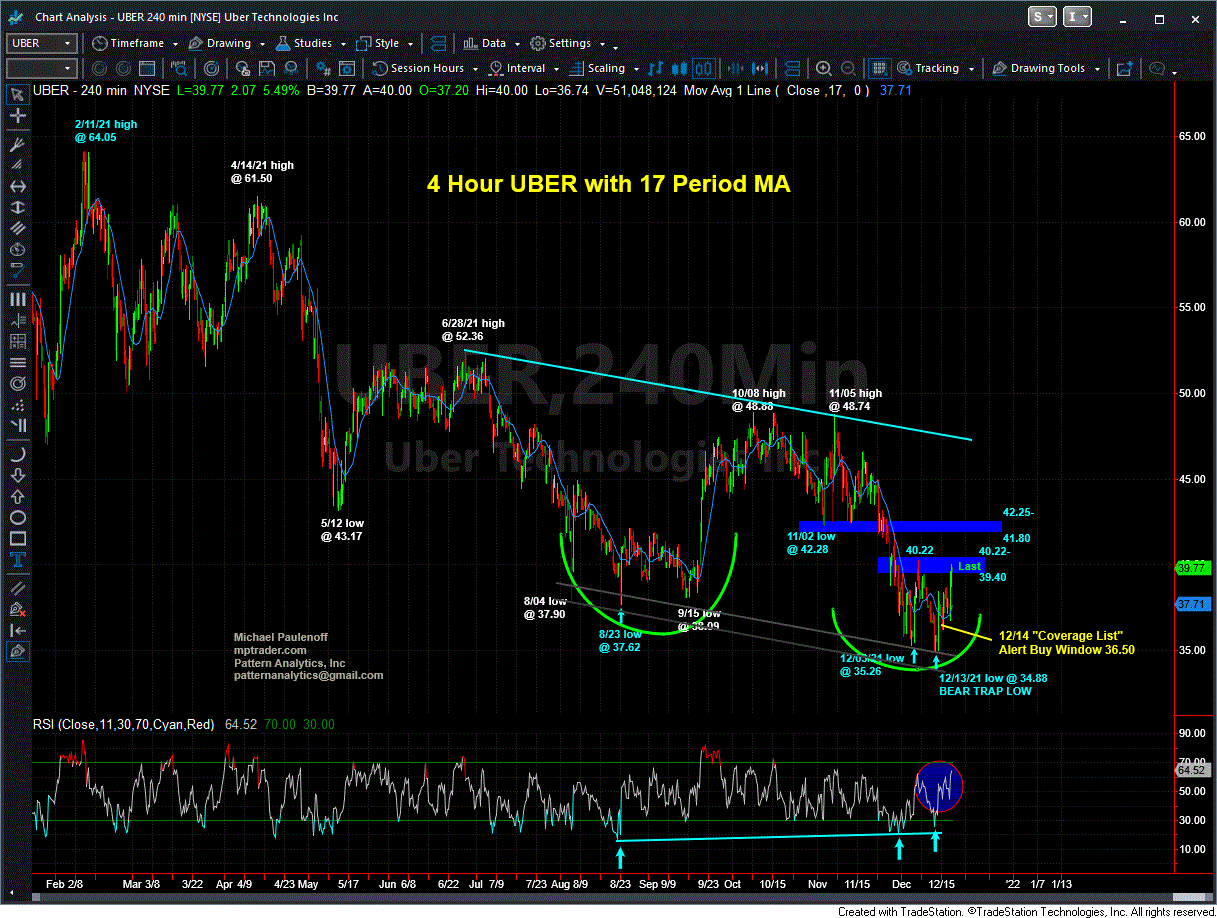This screenshot has width=1217, height=918.
Task: Click the '2/11/21 high @ 64.05' annotation
Action: click(x=106, y=131)
